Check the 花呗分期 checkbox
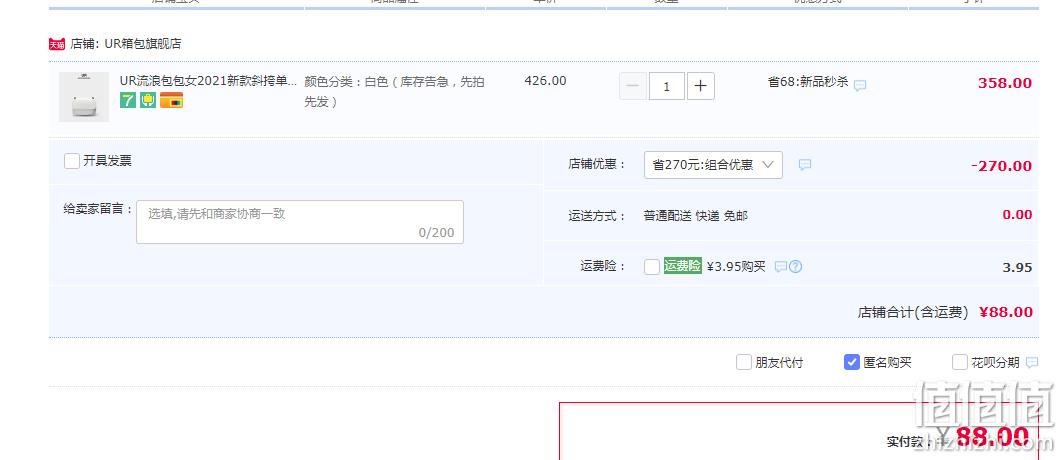This screenshot has width=1063, height=460. coord(959,362)
